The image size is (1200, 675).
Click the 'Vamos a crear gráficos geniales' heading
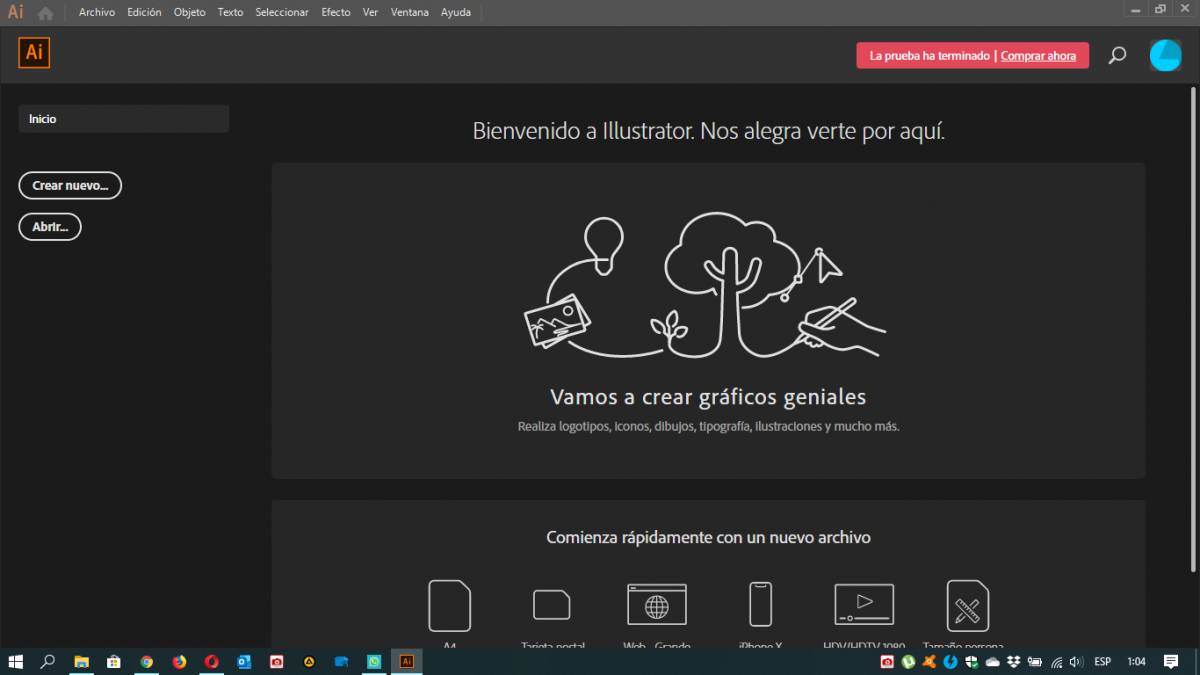(x=708, y=397)
